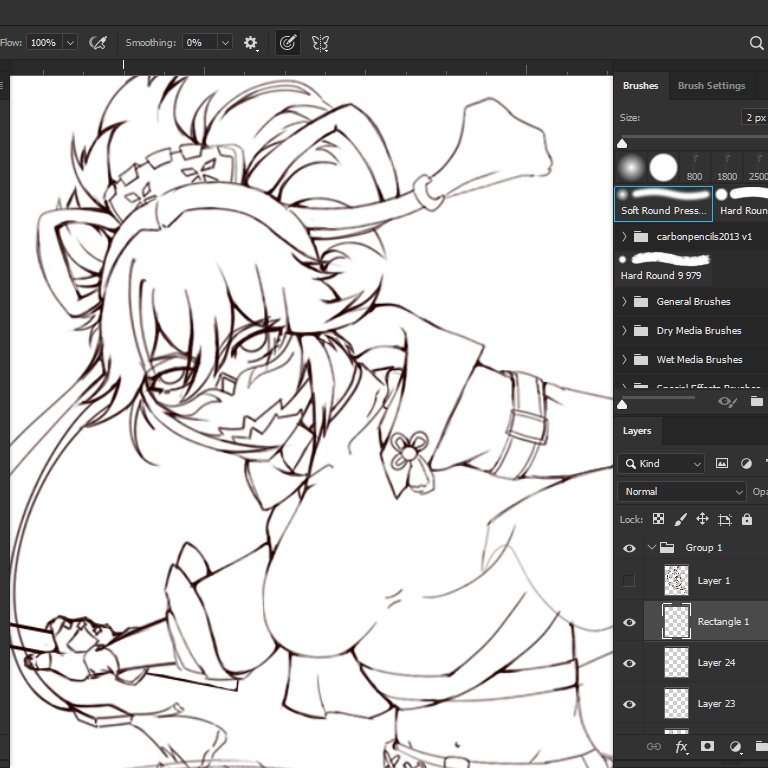The height and width of the screenshot is (768, 768).
Task: Click 'Dry Media Brushes' folder label
Action: [x=699, y=331]
